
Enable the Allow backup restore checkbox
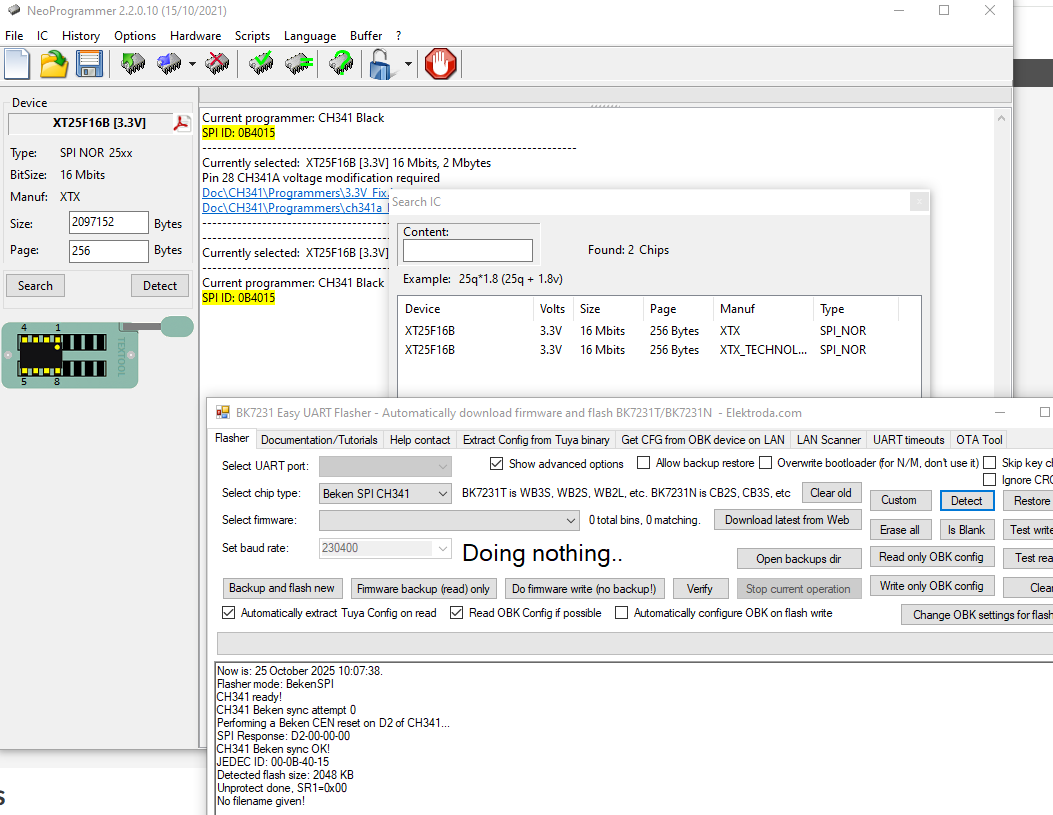tap(643, 463)
